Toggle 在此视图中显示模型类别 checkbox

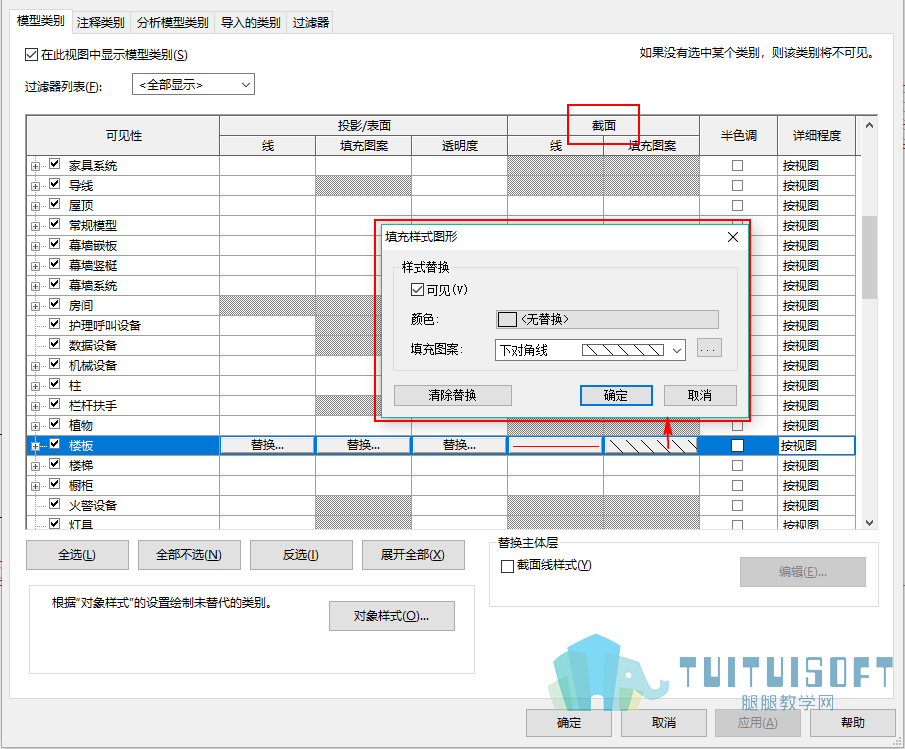31,55
